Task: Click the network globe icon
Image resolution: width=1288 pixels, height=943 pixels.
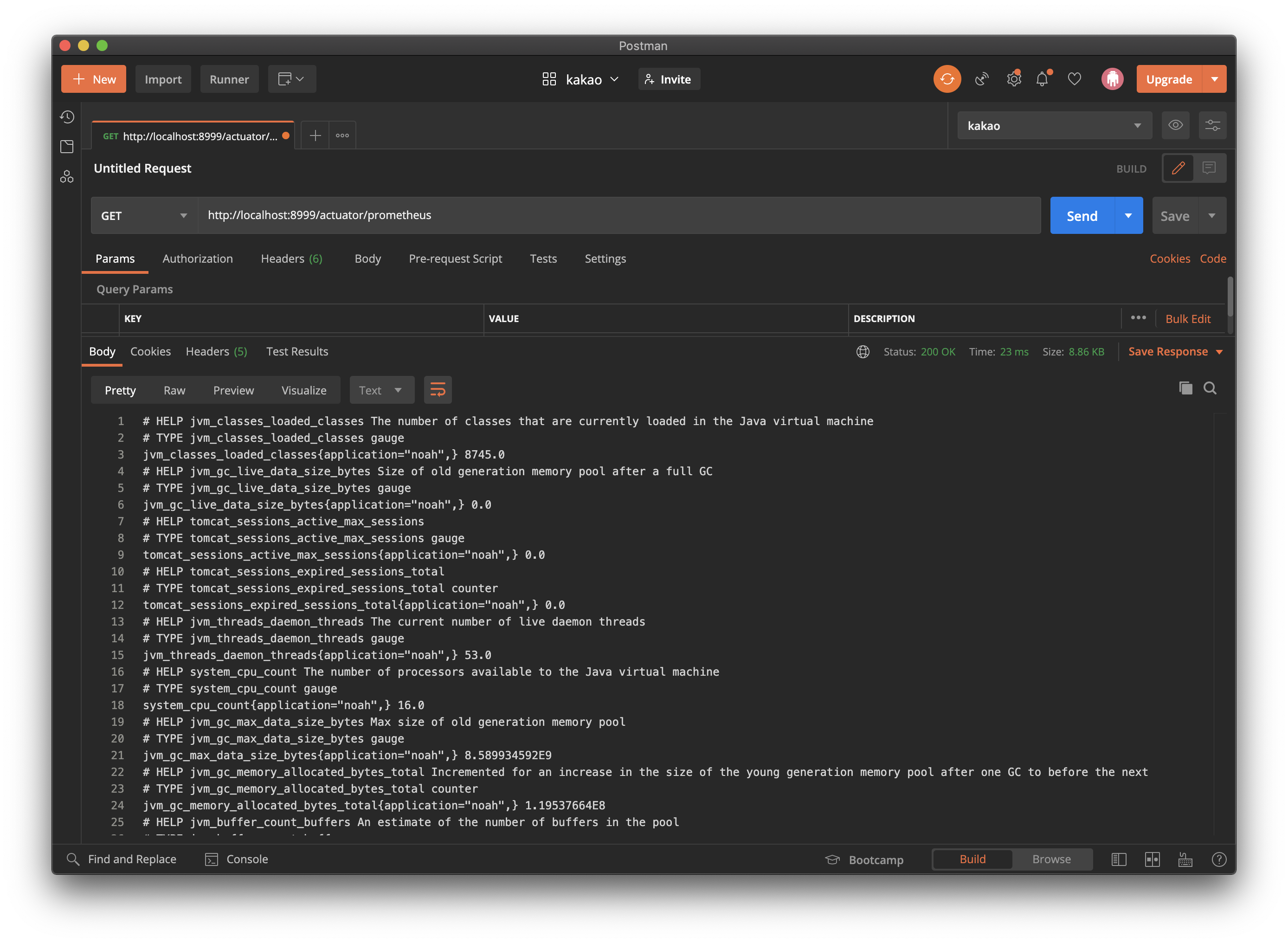Action: [x=863, y=352]
